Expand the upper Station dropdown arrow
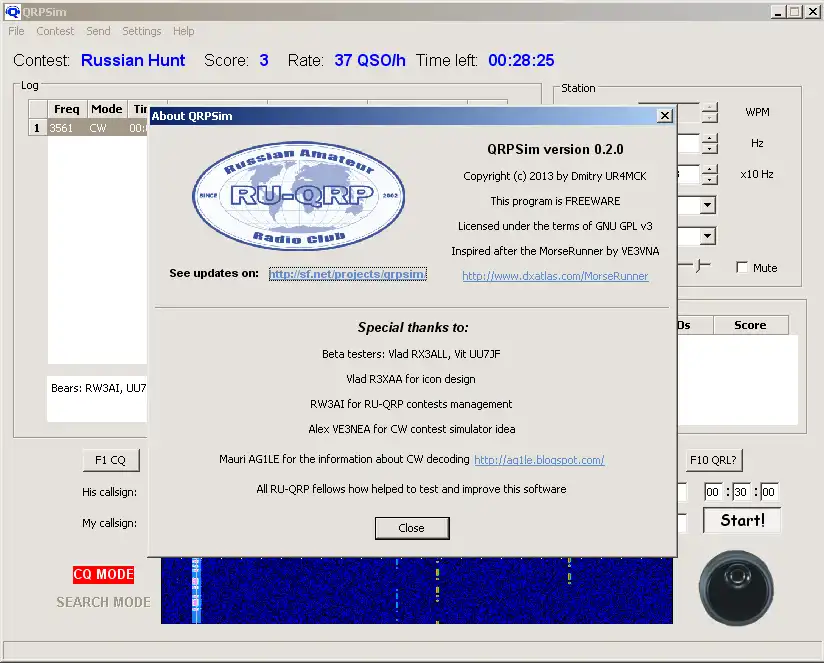 coord(708,205)
